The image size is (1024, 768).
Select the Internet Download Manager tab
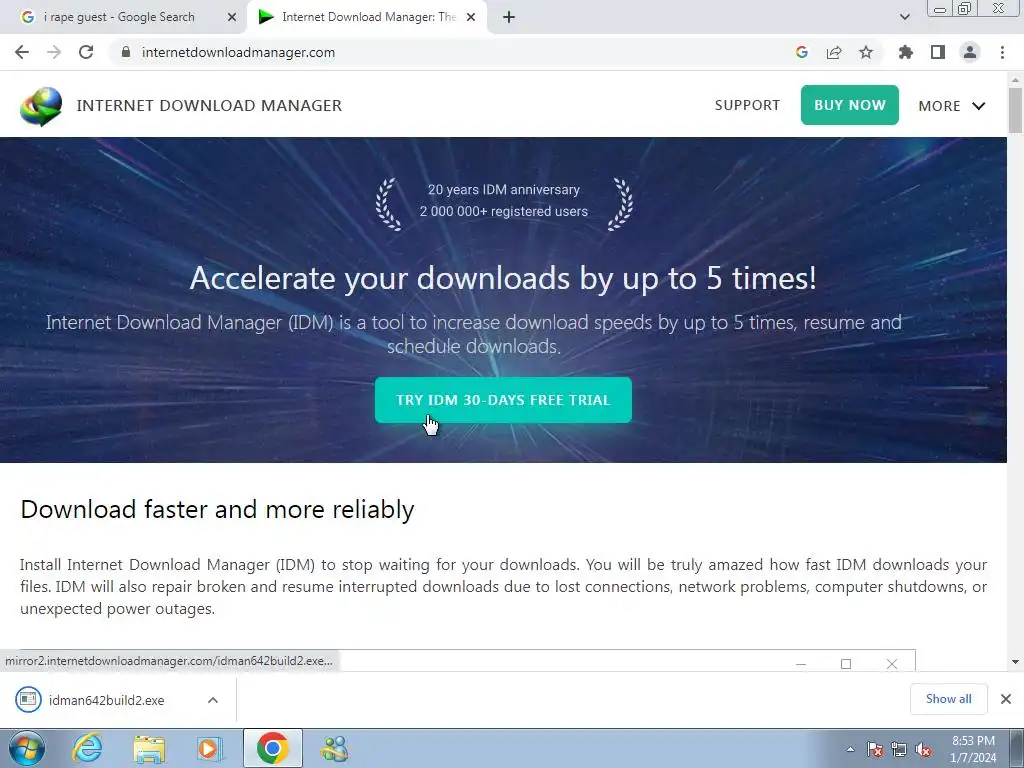pos(366,17)
